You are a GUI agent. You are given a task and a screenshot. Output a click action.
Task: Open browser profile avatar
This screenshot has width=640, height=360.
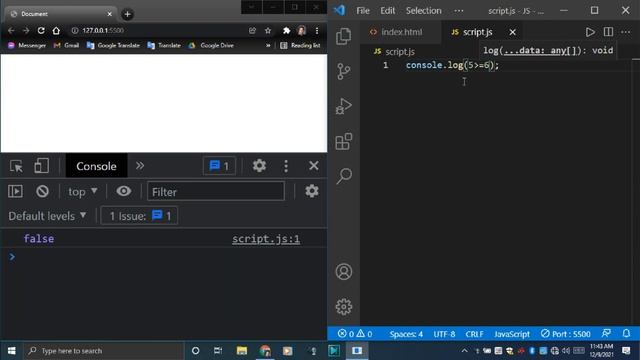click(302, 31)
